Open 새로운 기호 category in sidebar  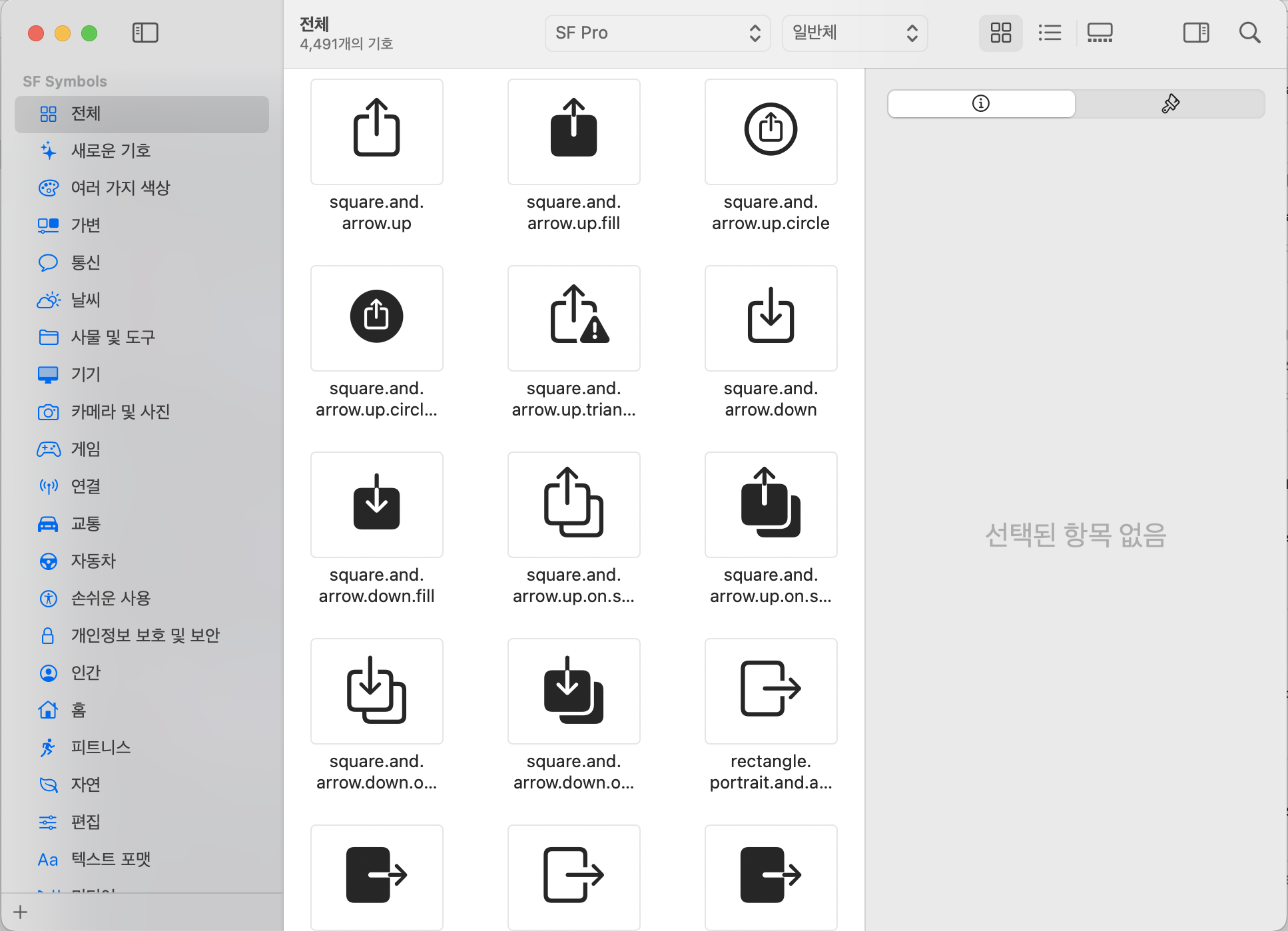coord(111,151)
